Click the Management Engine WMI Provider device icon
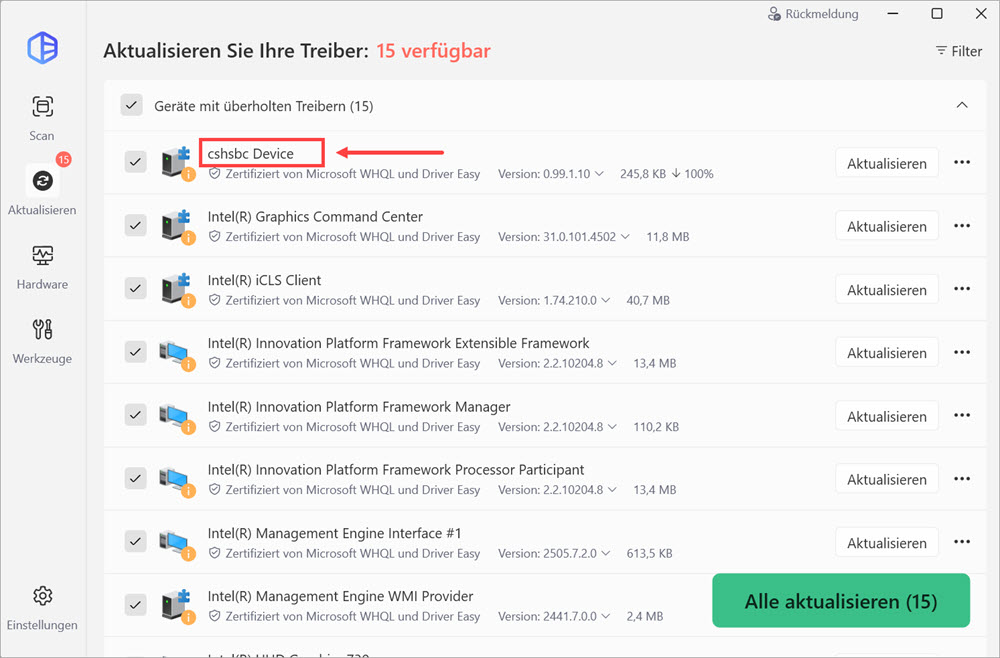The image size is (1000, 658). coord(177,606)
